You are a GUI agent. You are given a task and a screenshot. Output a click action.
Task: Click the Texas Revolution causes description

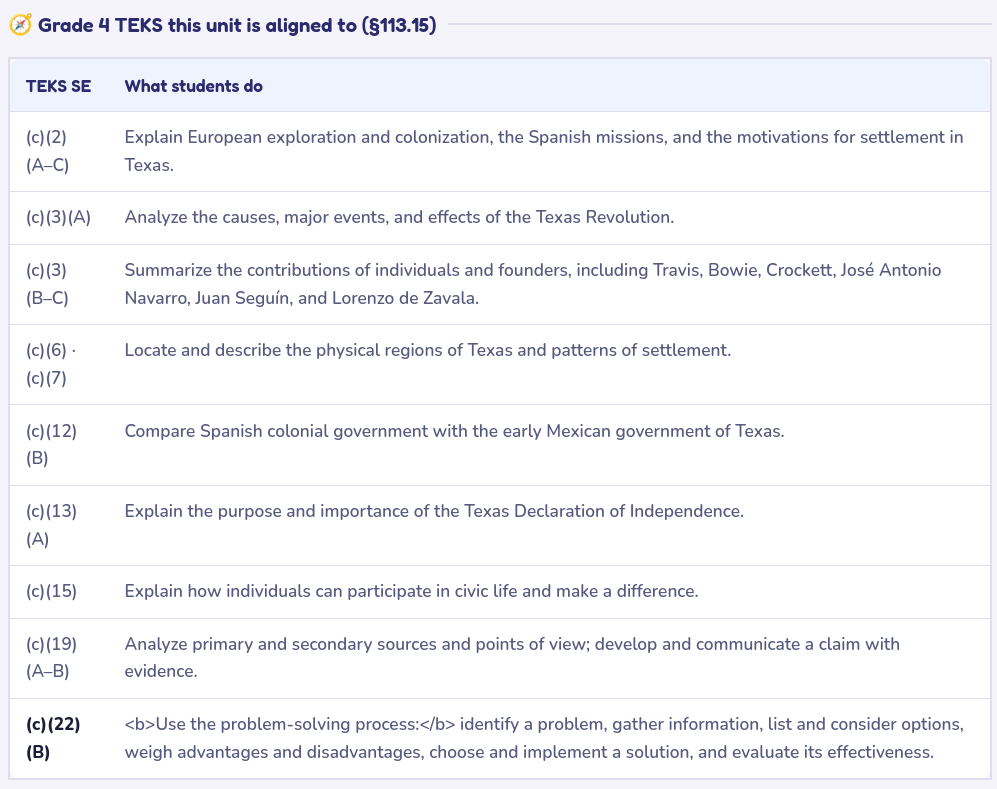(399, 217)
